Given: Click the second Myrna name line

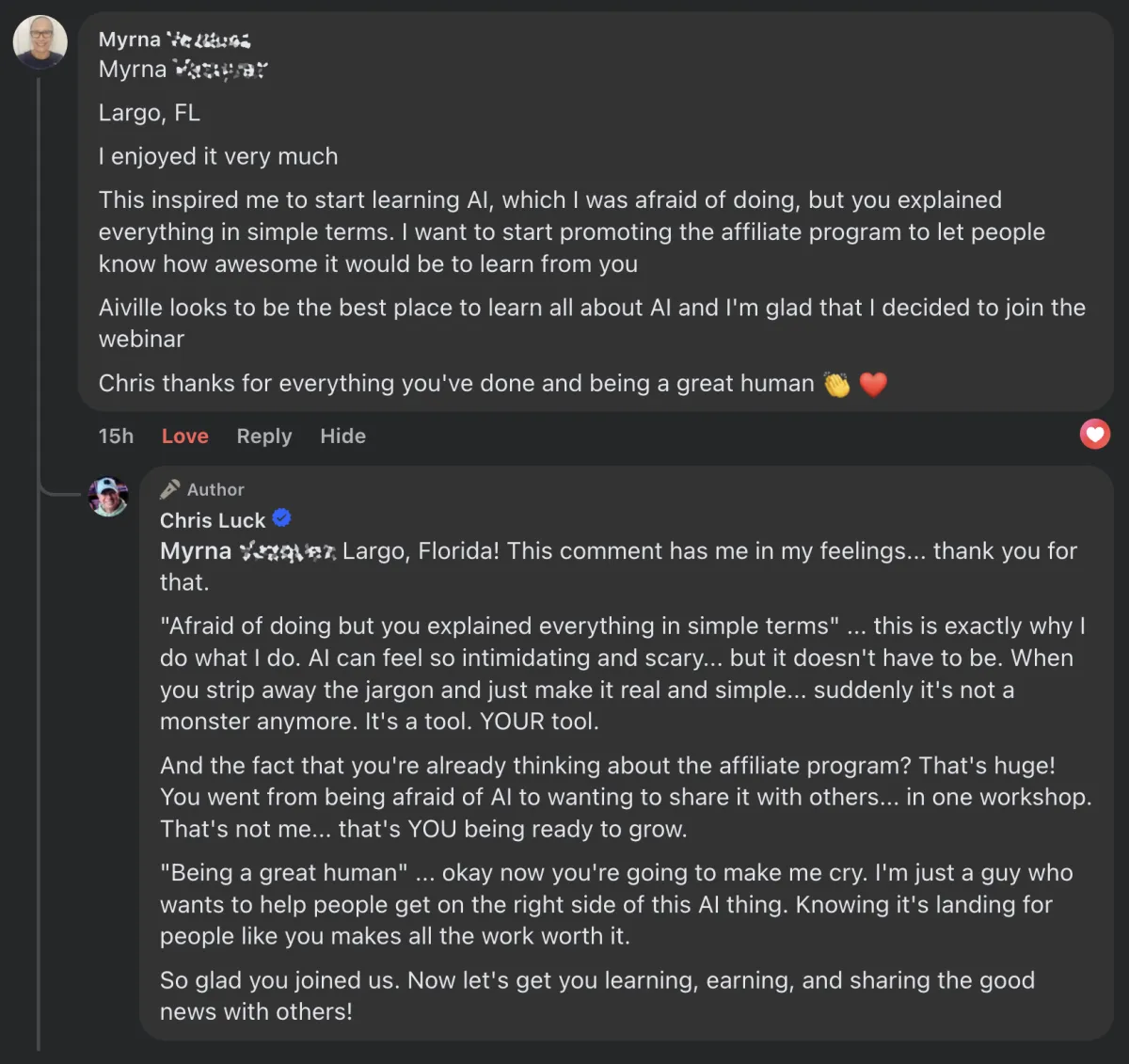Looking at the screenshot, I should point(183,70).
